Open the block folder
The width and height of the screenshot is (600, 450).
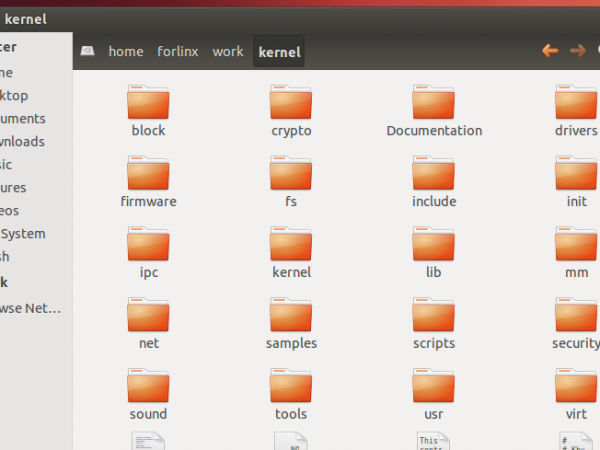coord(148,103)
